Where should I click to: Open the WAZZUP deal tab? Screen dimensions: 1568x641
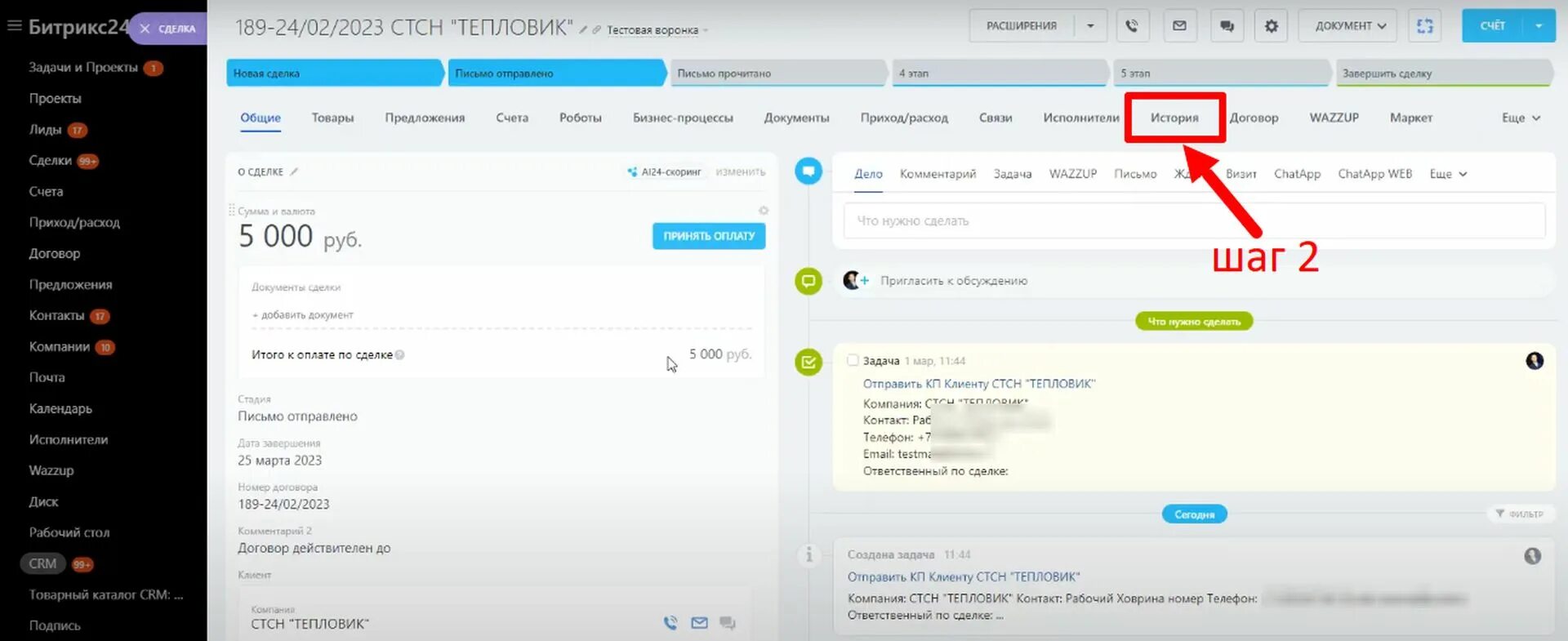(x=1334, y=118)
